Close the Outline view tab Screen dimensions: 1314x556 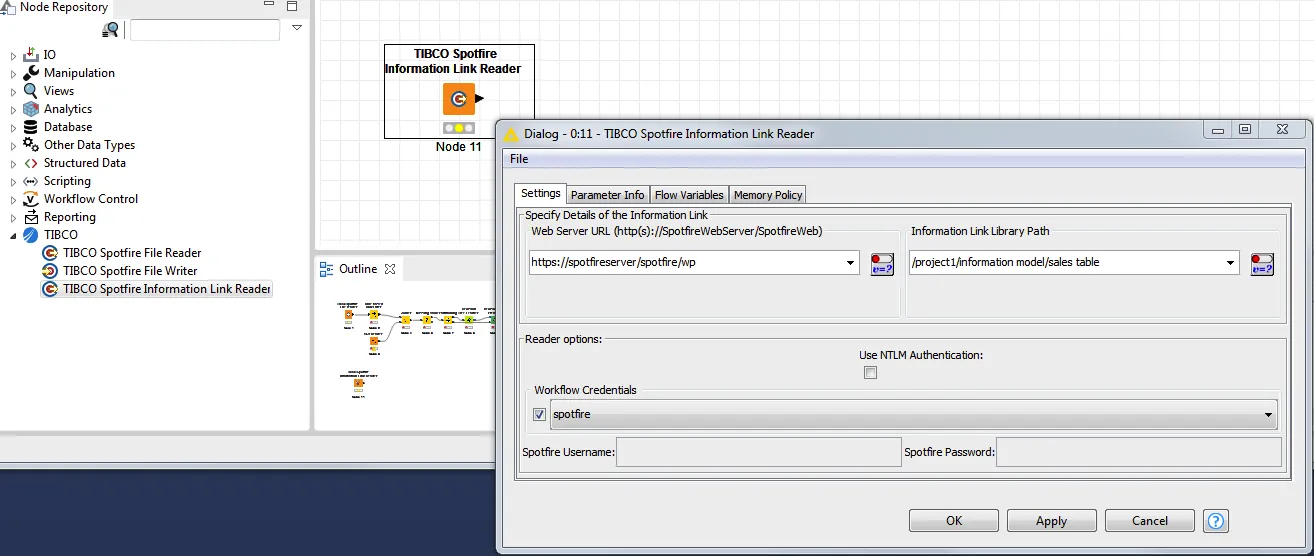click(390, 269)
